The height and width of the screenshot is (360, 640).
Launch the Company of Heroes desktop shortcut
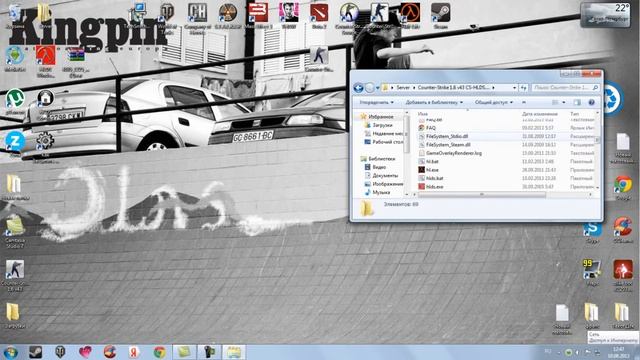(x=197, y=18)
